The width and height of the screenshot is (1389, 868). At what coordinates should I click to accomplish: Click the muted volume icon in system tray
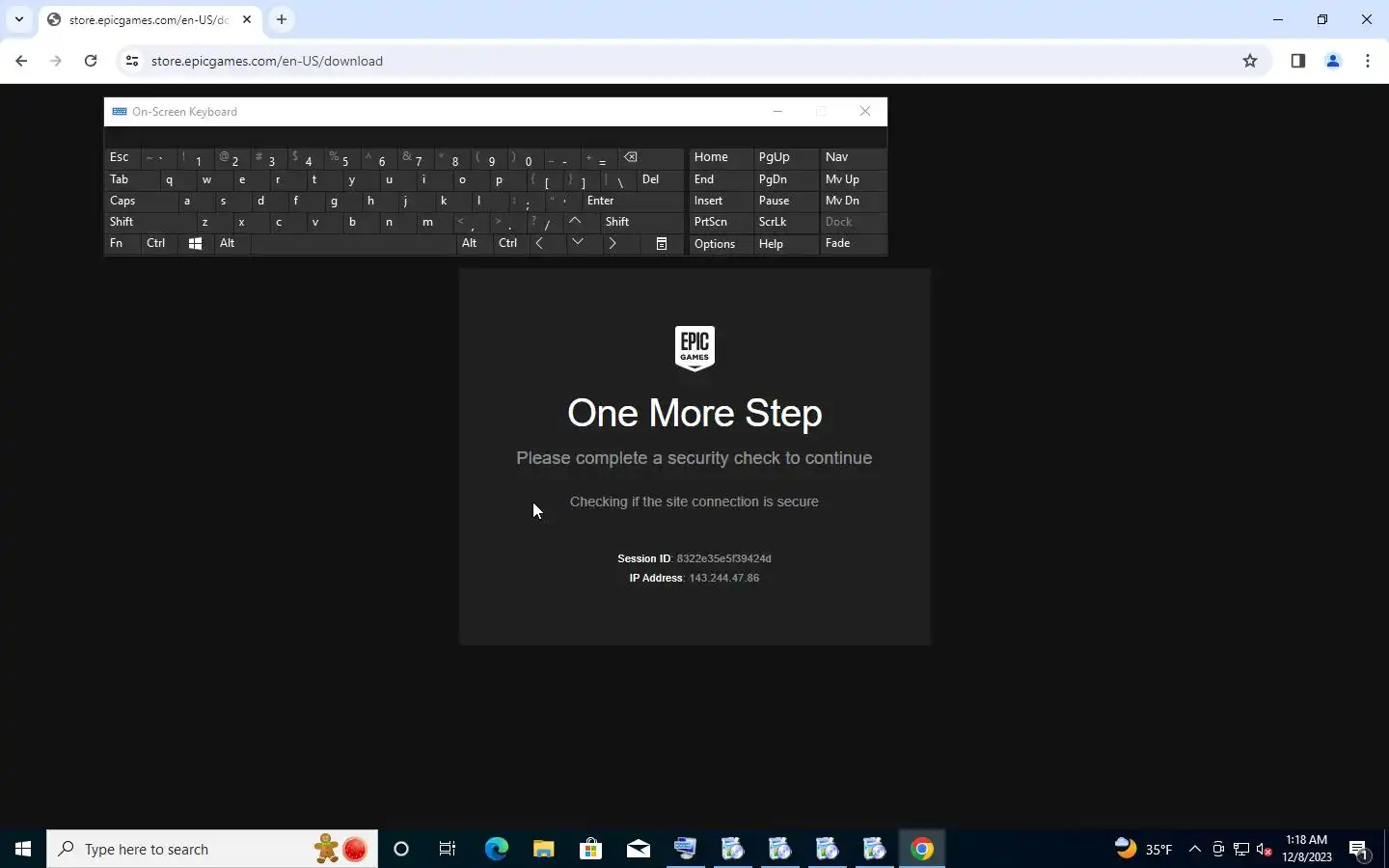point(1265,850)
